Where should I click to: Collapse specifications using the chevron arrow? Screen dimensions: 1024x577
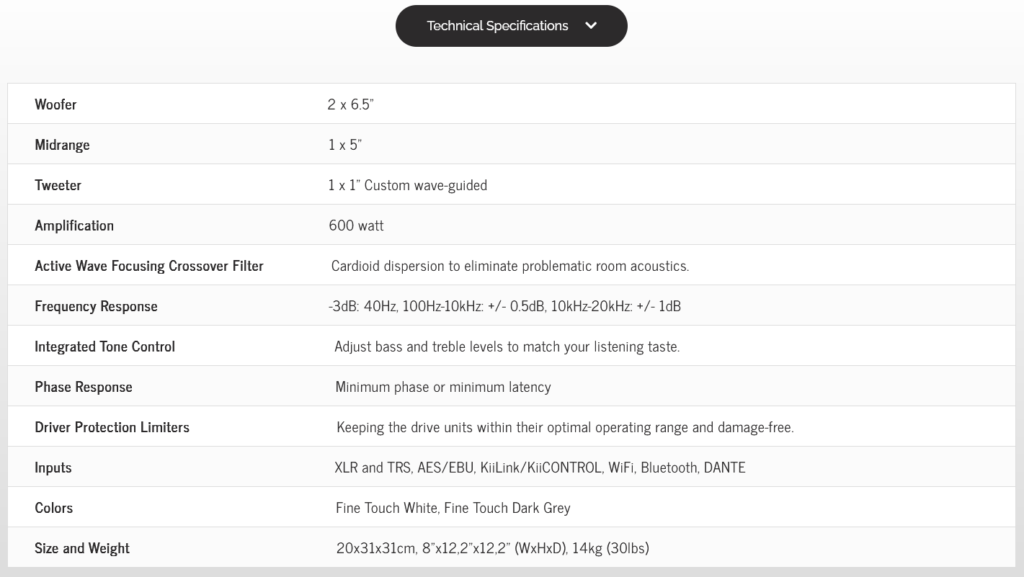pyautogui.click(x=591, y=26)
